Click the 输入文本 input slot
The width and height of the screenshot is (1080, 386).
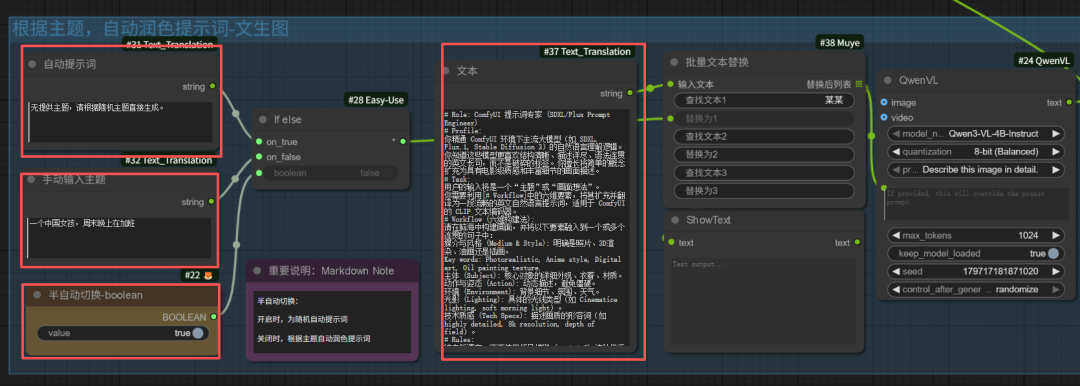point(671,85)
